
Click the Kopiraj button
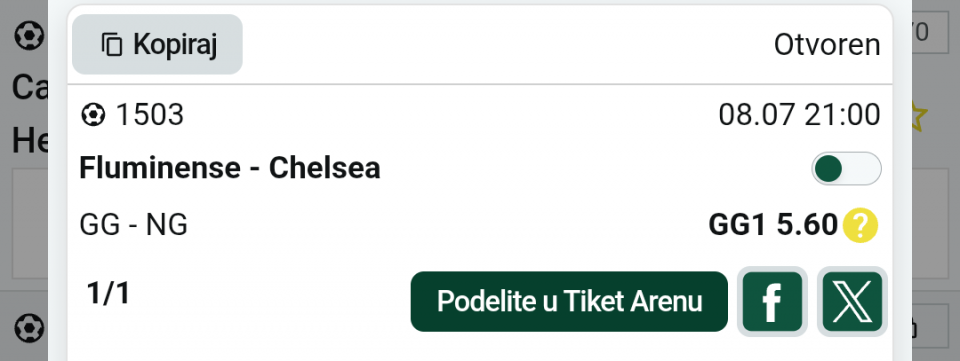coord(157,45)
